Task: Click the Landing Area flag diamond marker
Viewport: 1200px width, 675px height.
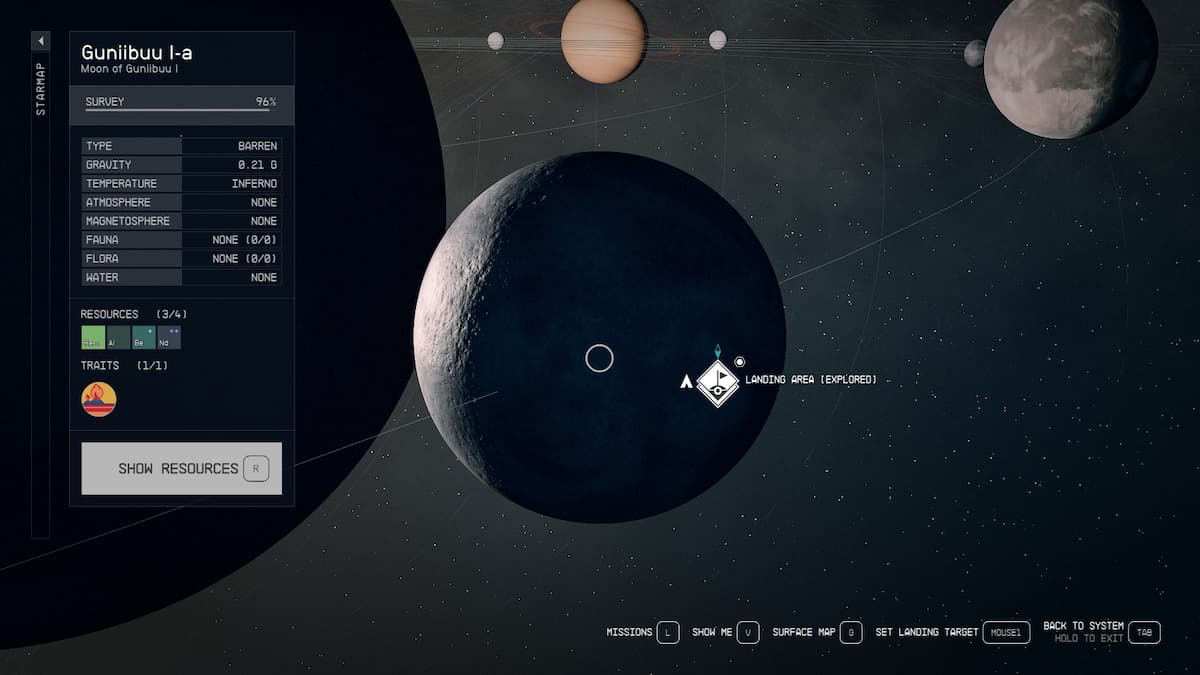Action: (717, 381)
